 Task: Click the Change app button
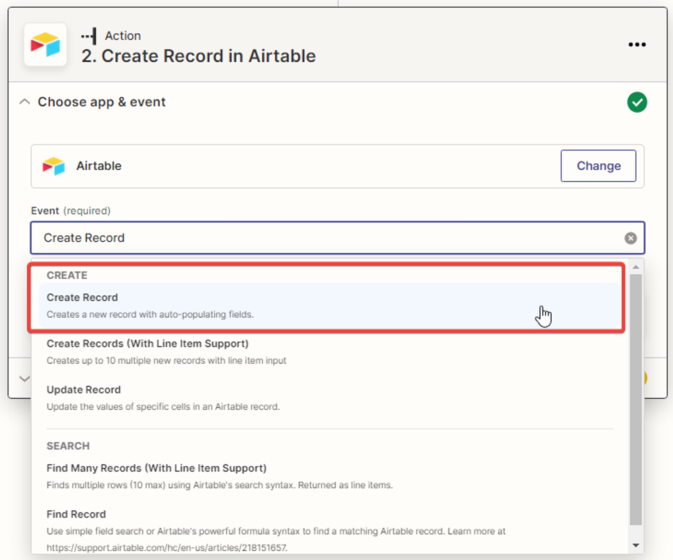coord(598,166)
